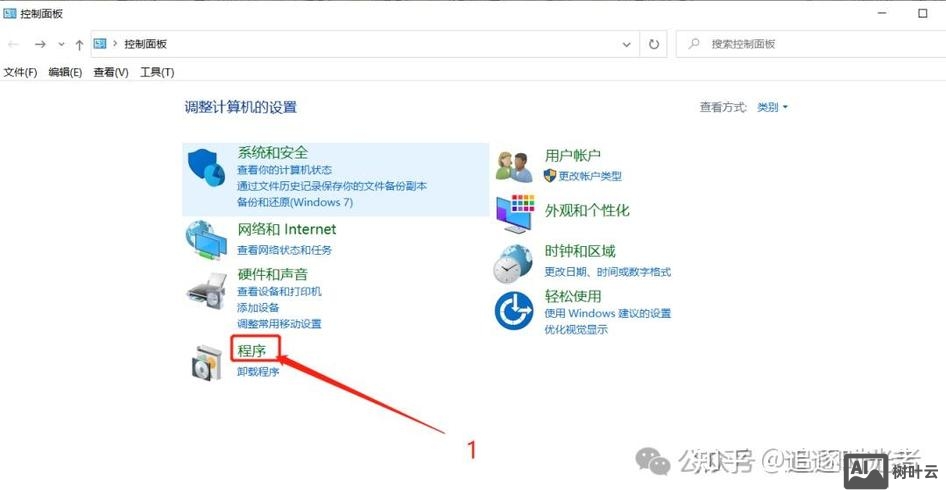Click 优化视觉显示 link
The image size is (946, 500).
576,329
